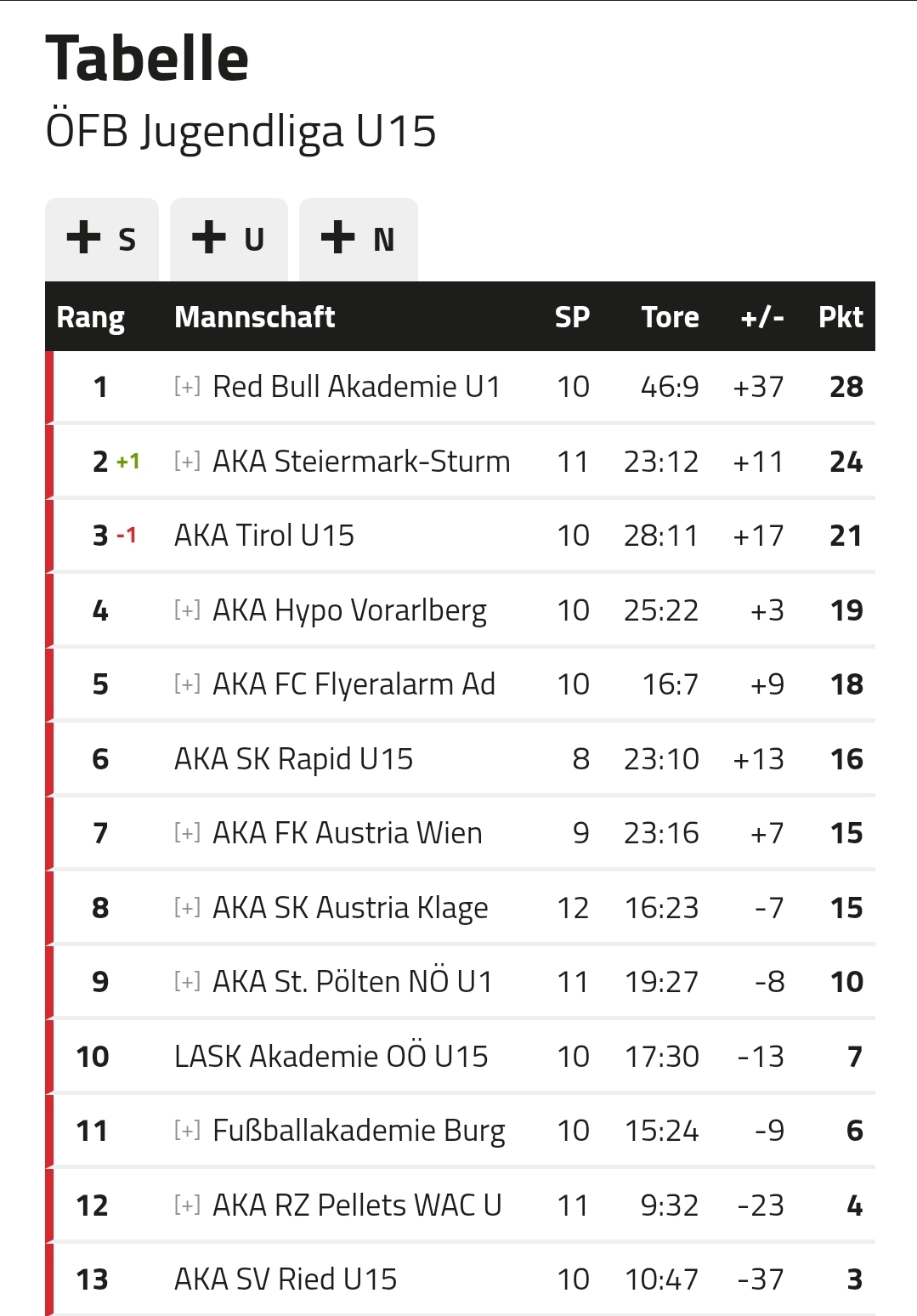Click plus icon beside AKA St. Pölten NÖ
Viewport: 917px width, 1316px height.
(x=187, y=981)
